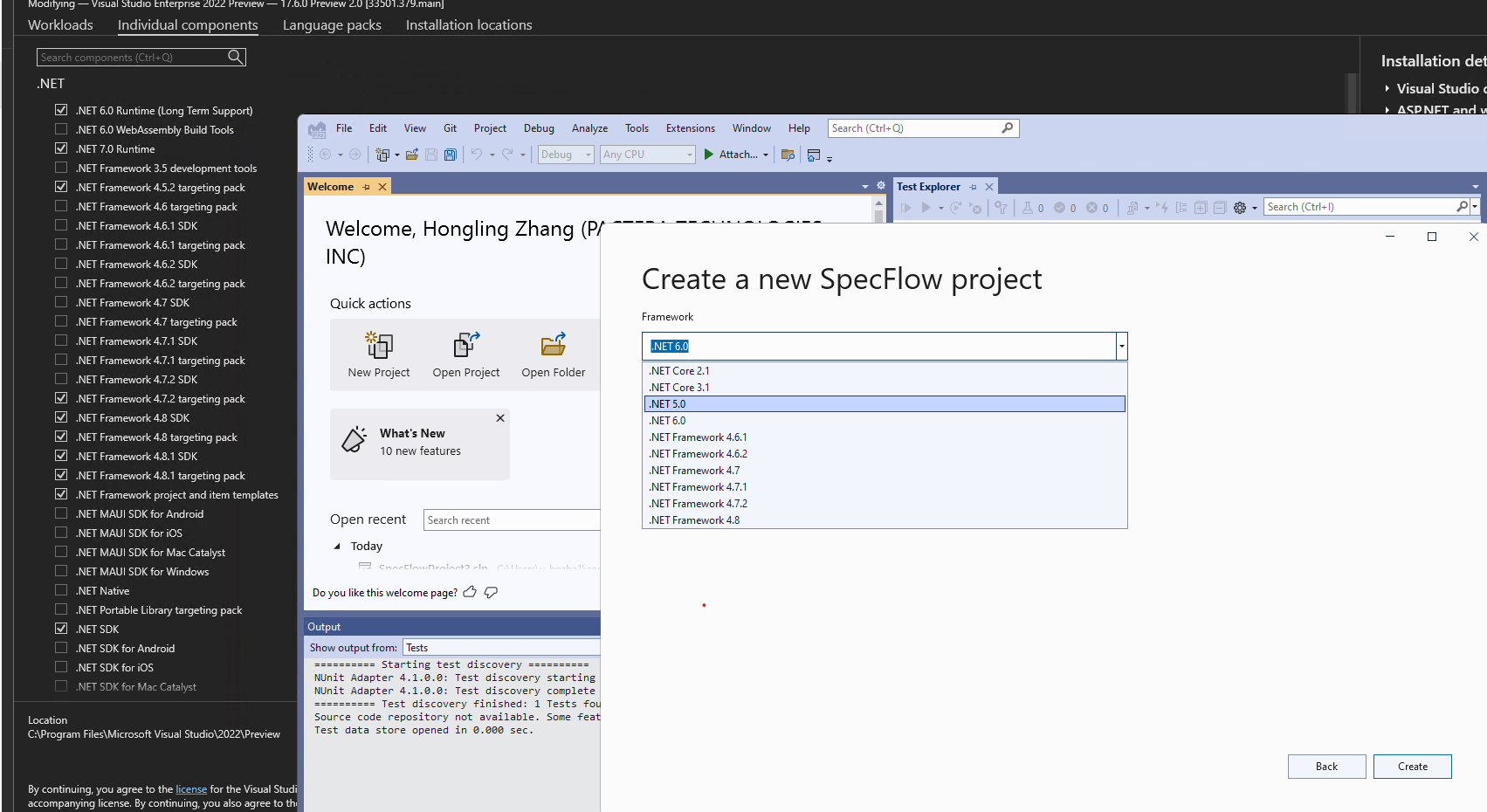Image resolution: width=1487 pixels, height=812 pixels.
Task: Open the Any CPU platform dropdown
Action: (x=689, y=155)
